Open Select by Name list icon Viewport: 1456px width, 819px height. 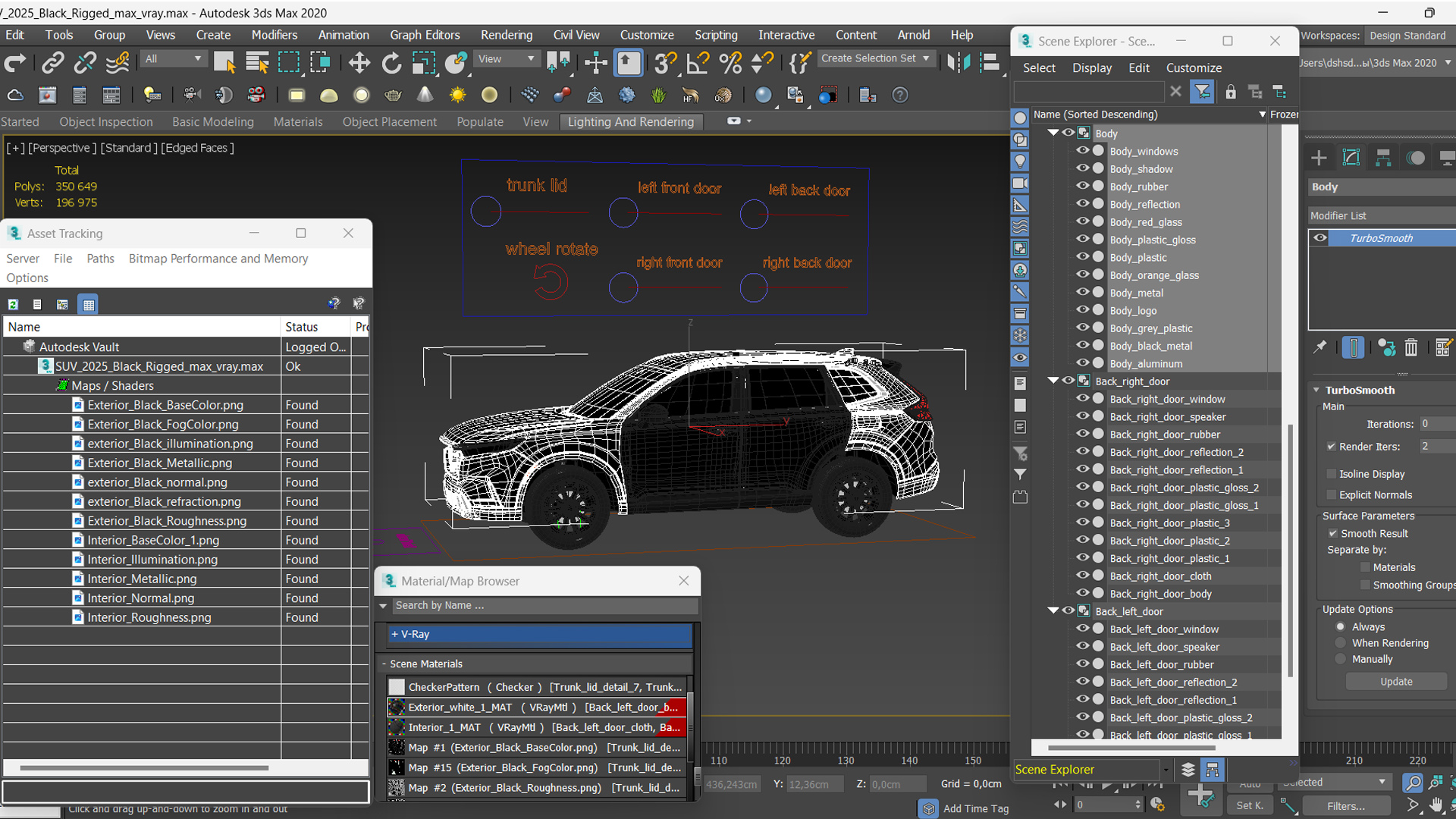(x=257, y=63)
